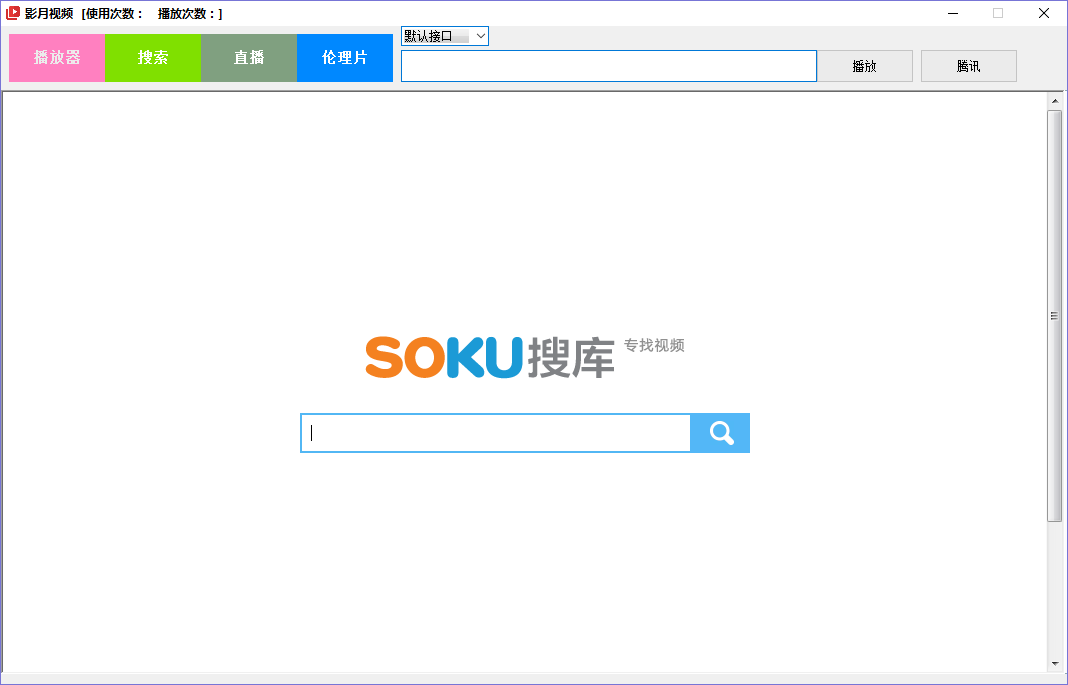Screen dimensions: 1068x685
Task: Click the scrollbar down arrow
Action: (x=1055, y=664)
